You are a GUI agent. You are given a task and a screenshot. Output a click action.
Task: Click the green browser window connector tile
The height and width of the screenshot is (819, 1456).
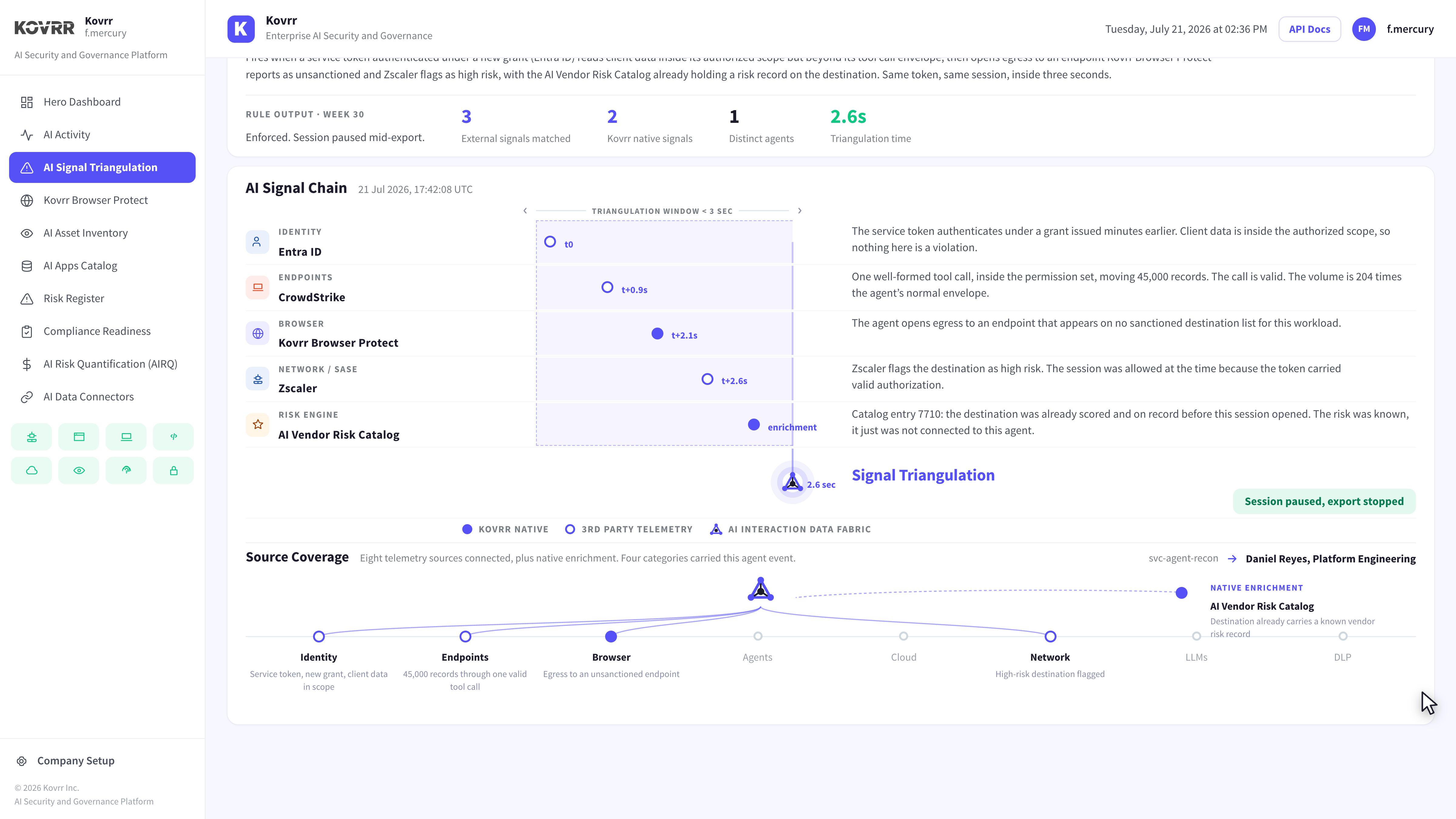point(79,437)
